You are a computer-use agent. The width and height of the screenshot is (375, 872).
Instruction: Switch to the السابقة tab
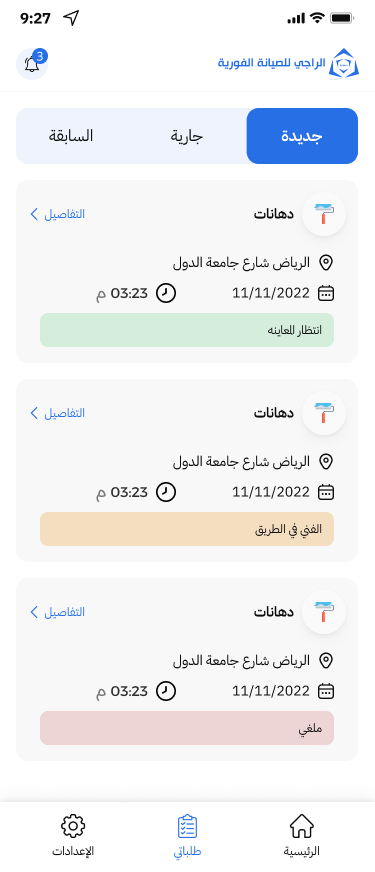click(71, 136)
